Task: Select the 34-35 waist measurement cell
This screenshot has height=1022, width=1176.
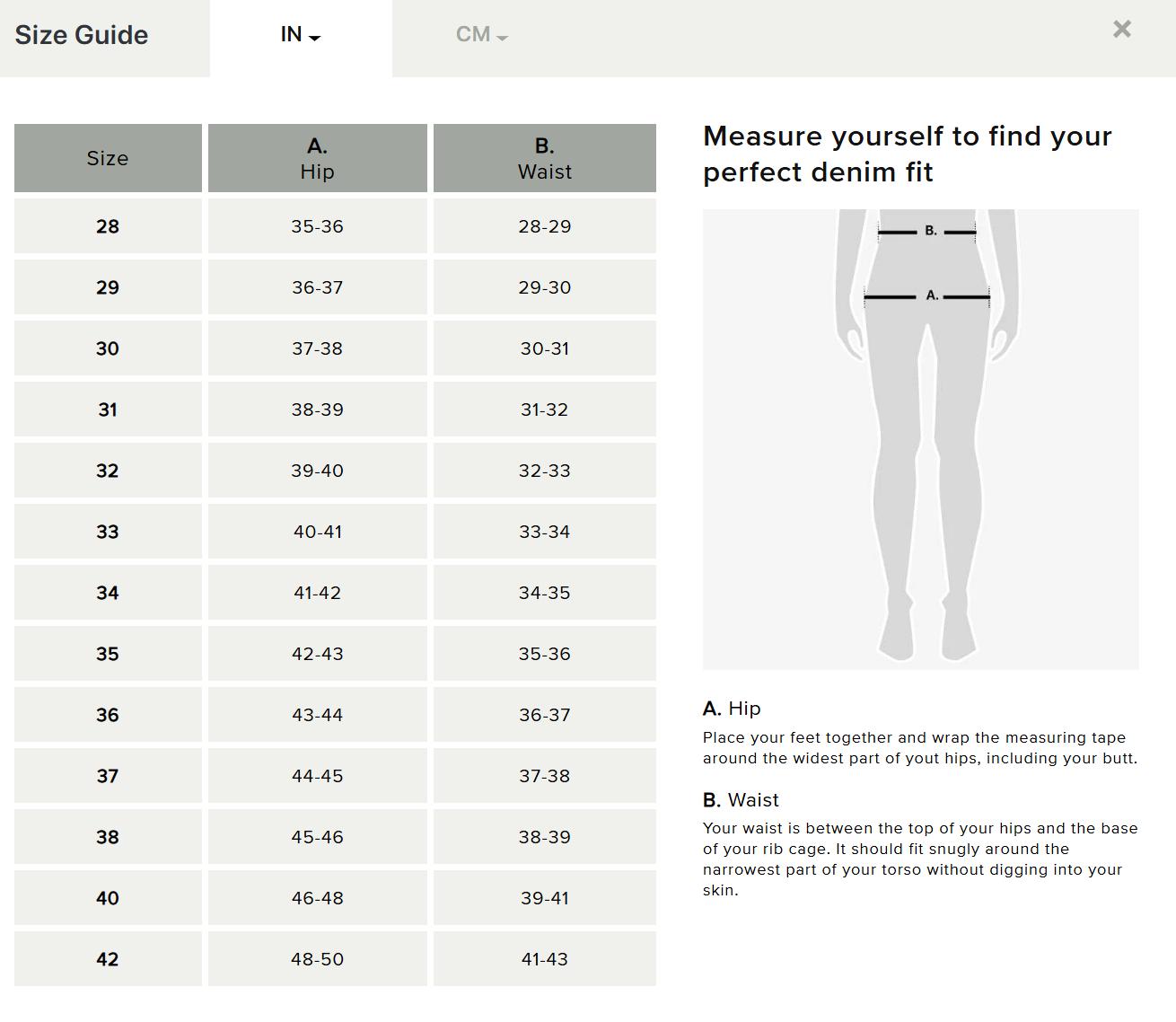Action: pos(544,593)
